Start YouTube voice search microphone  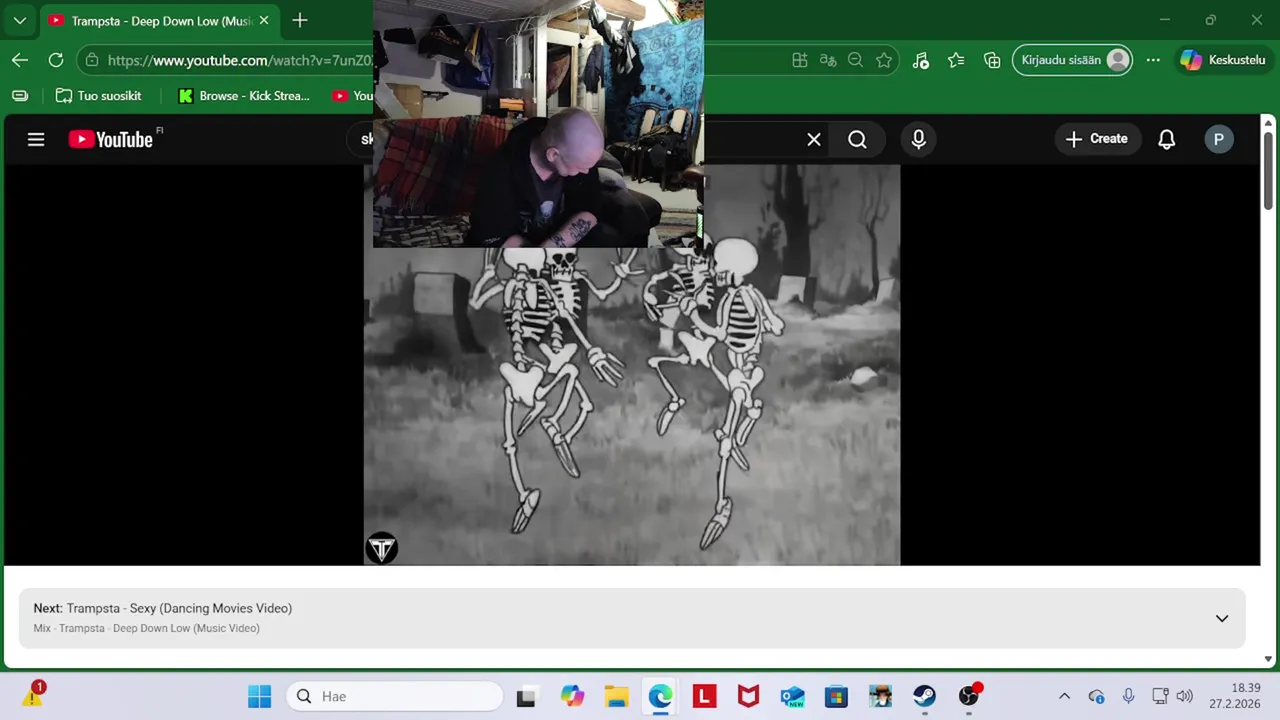coord(919,139)
